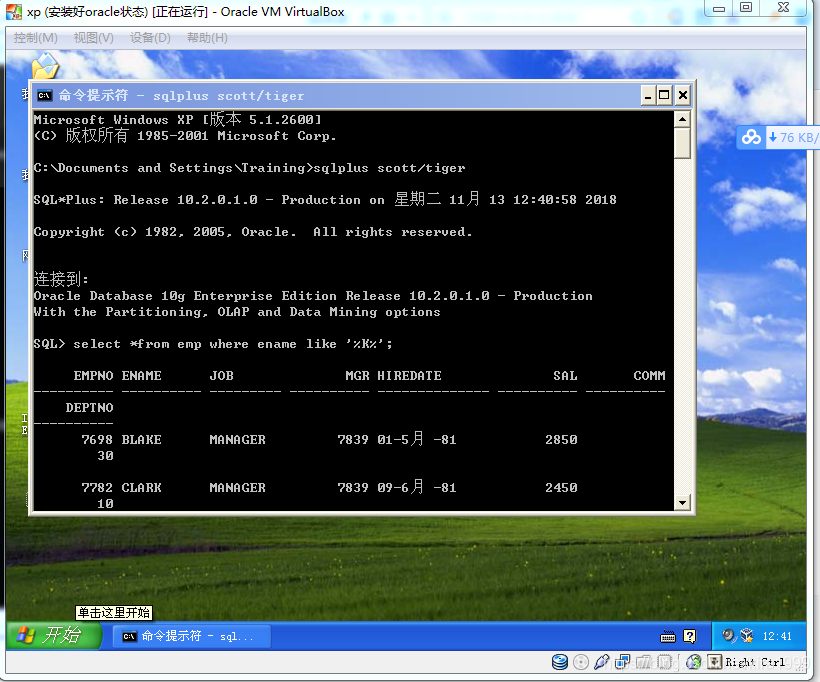Click the keyboard capture arrow icon
This screenshot has width=820, height=682.
(x=714, y=662)
